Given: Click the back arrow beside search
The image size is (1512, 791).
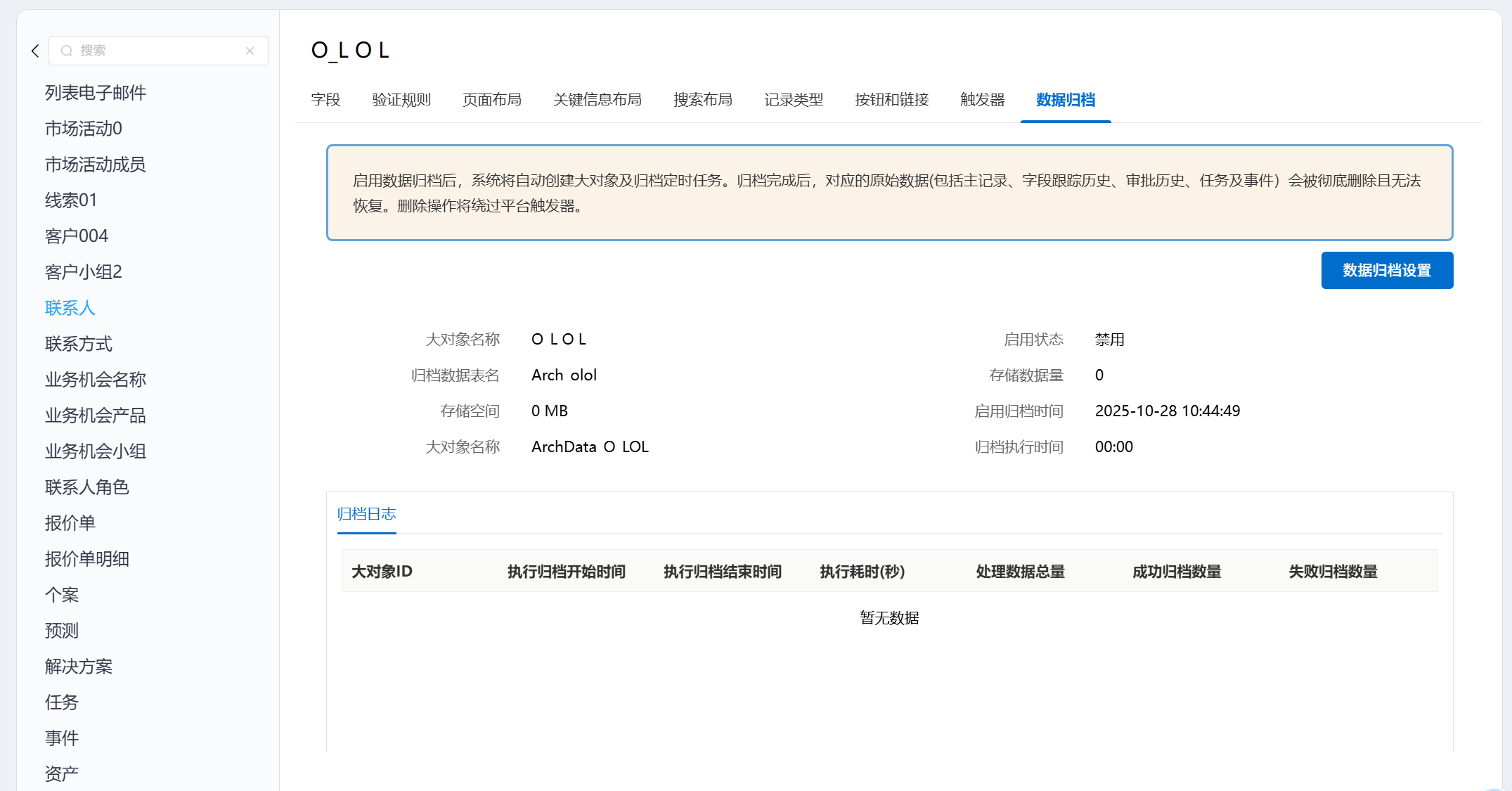Looking at the screenshot, I should coord(35,51).
